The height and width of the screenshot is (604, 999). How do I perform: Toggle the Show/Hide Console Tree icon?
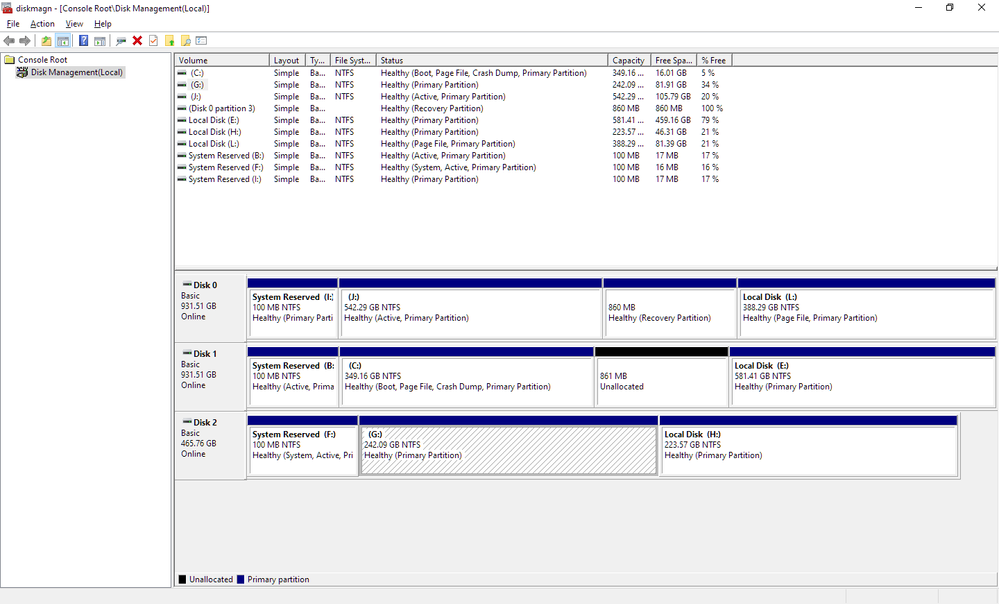coord(63,41)
